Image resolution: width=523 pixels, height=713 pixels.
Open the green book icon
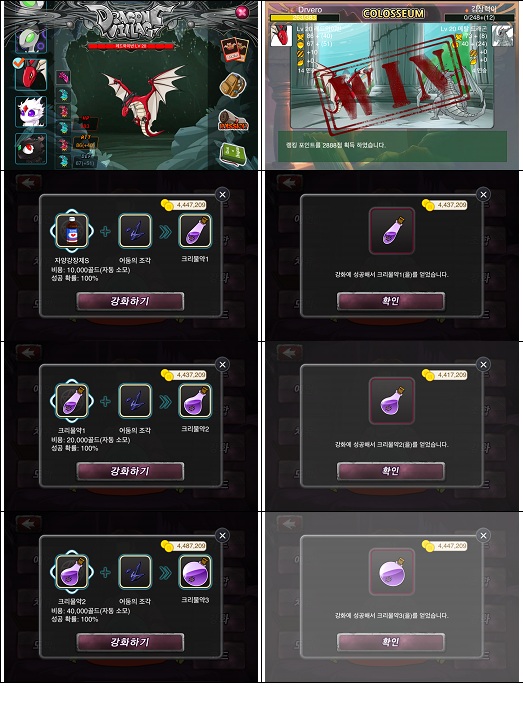[x=234, y=155]
